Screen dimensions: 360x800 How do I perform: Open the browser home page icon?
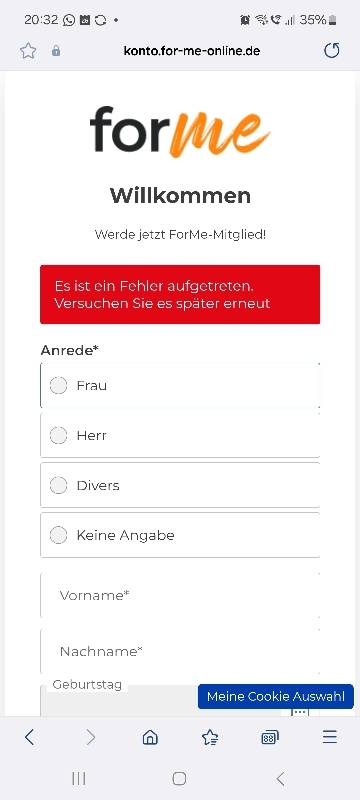click(150, 737)
